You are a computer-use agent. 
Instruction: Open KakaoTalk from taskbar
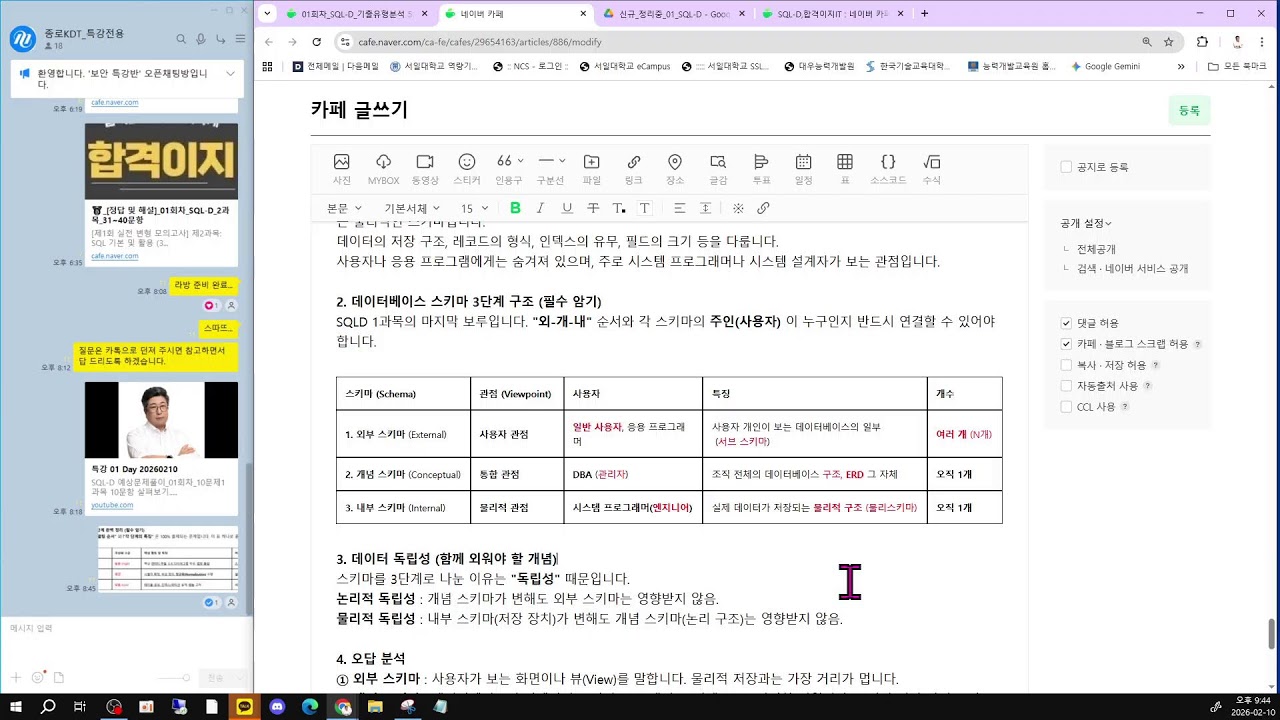(244, 706)
